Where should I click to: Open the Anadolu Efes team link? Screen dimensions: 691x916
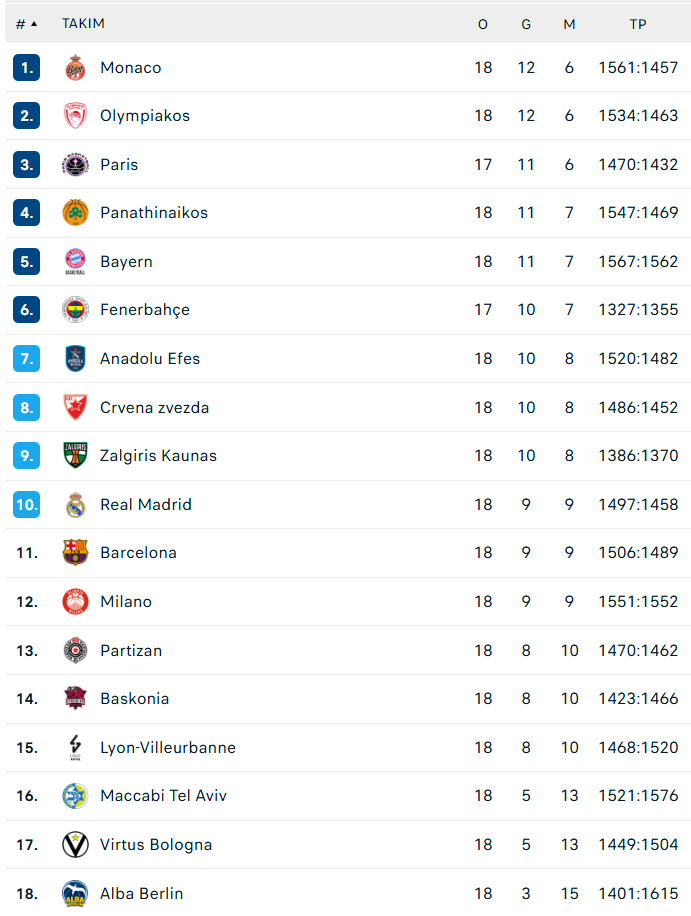pyautogui.click(x=150, y=359)
